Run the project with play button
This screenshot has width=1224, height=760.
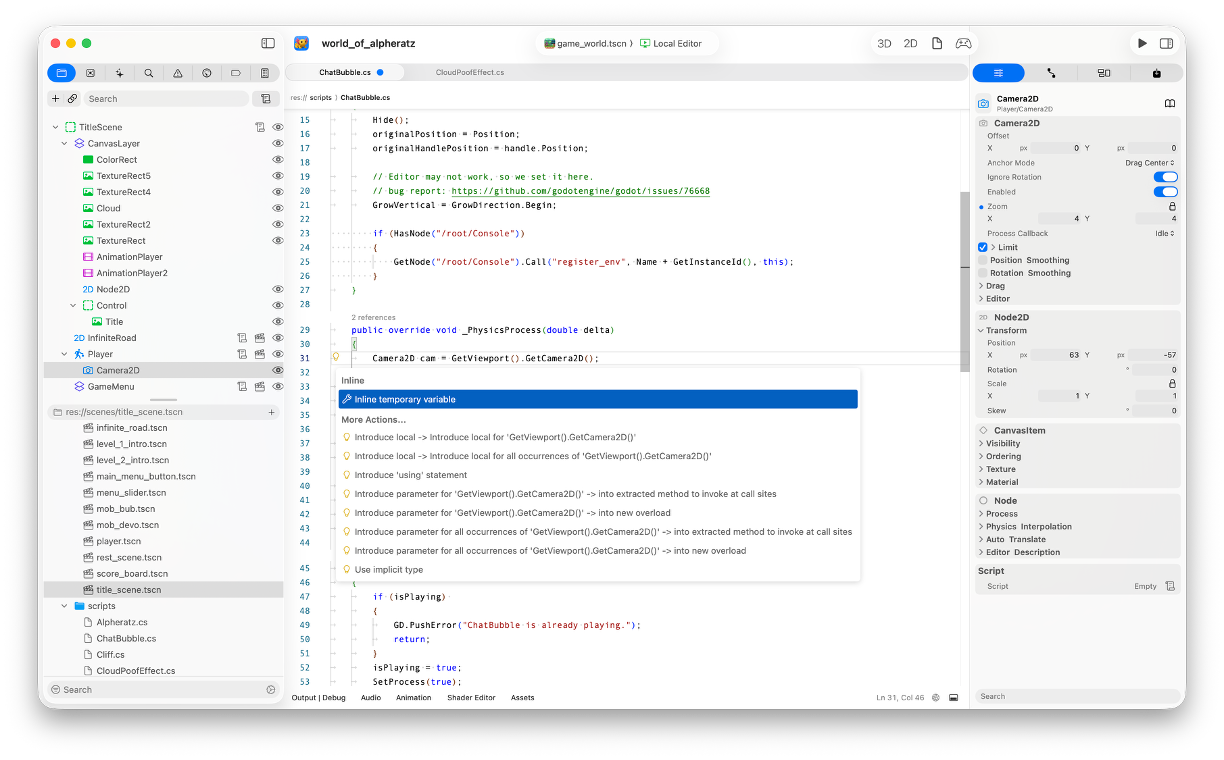[1142, 44]
